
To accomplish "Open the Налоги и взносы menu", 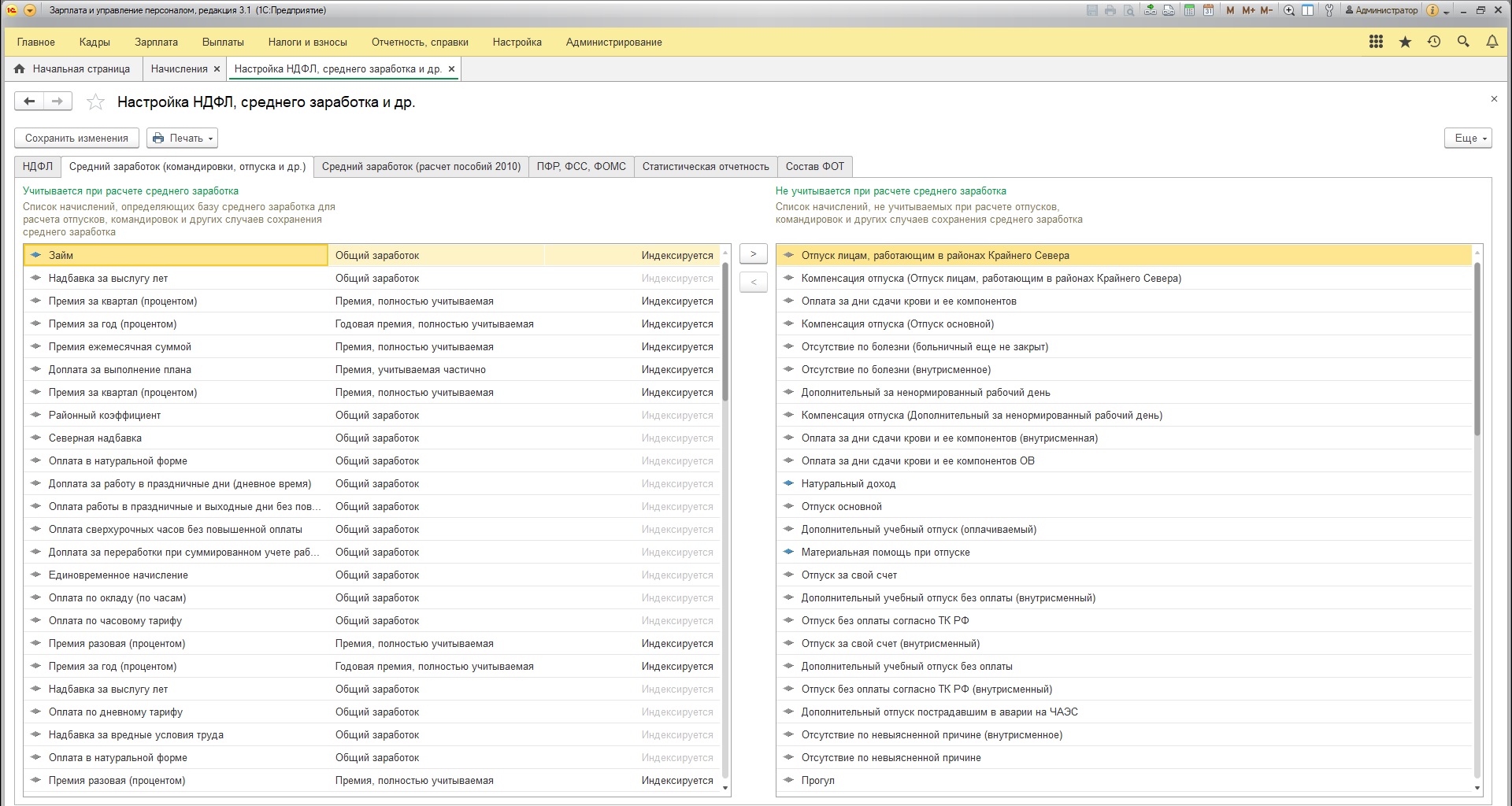I will [x=307, y=42].
